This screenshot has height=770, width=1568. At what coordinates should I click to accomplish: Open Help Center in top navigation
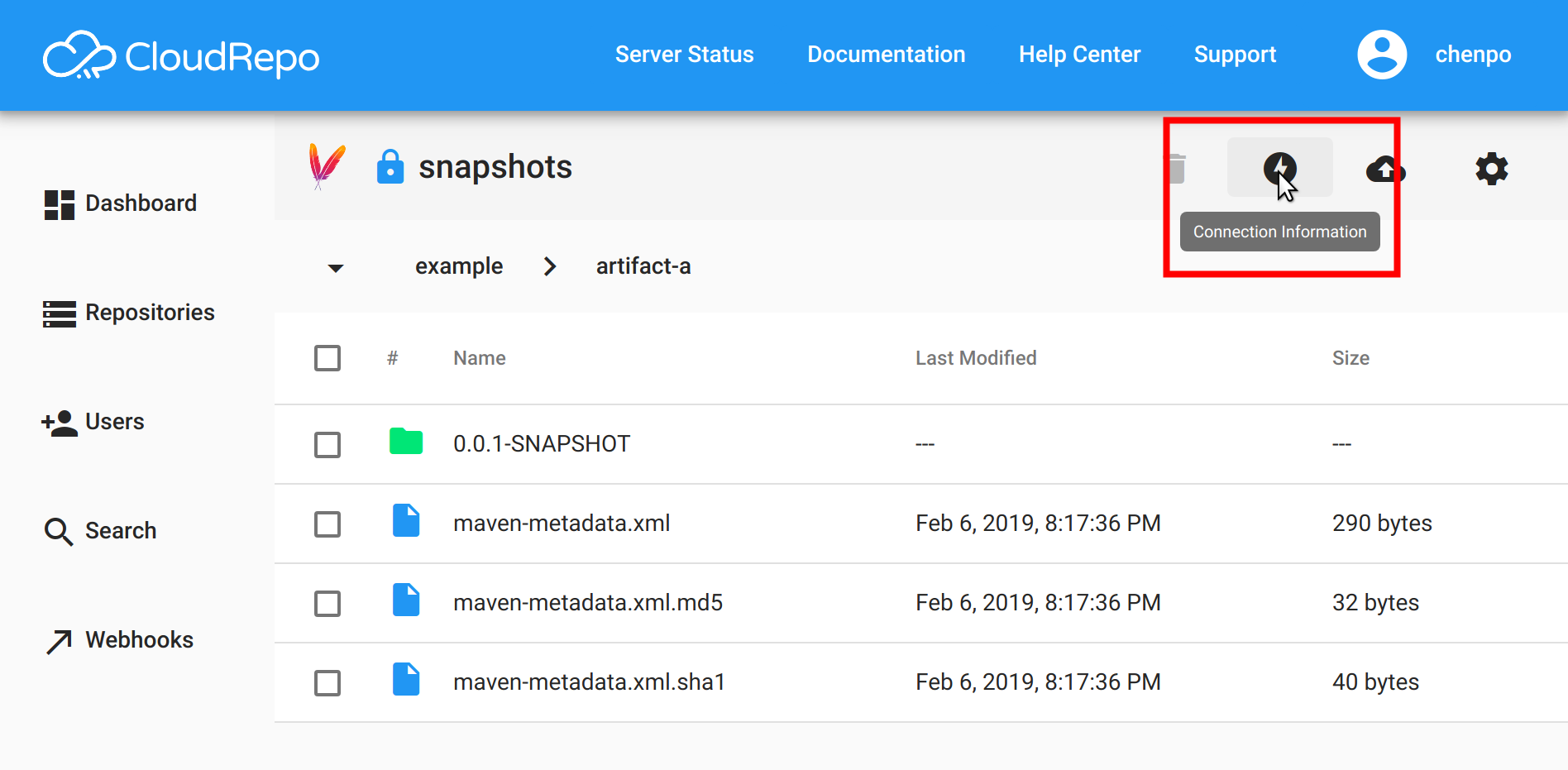(1080, 55)
